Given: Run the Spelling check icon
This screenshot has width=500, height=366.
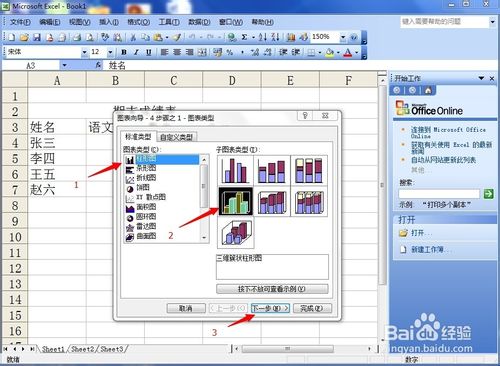Looking at the screenshot, I should pos(105,37).
